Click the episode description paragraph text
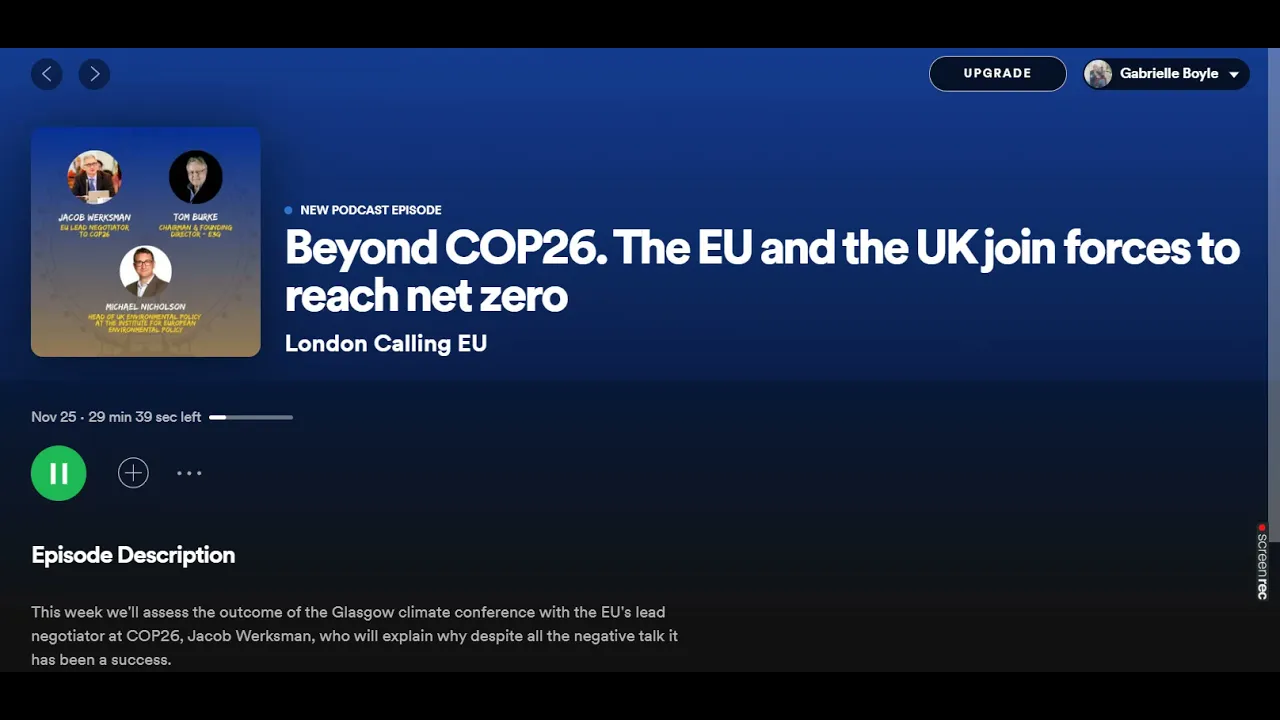1280x720 pixels. pyautogui.click(x=355, y=636)
